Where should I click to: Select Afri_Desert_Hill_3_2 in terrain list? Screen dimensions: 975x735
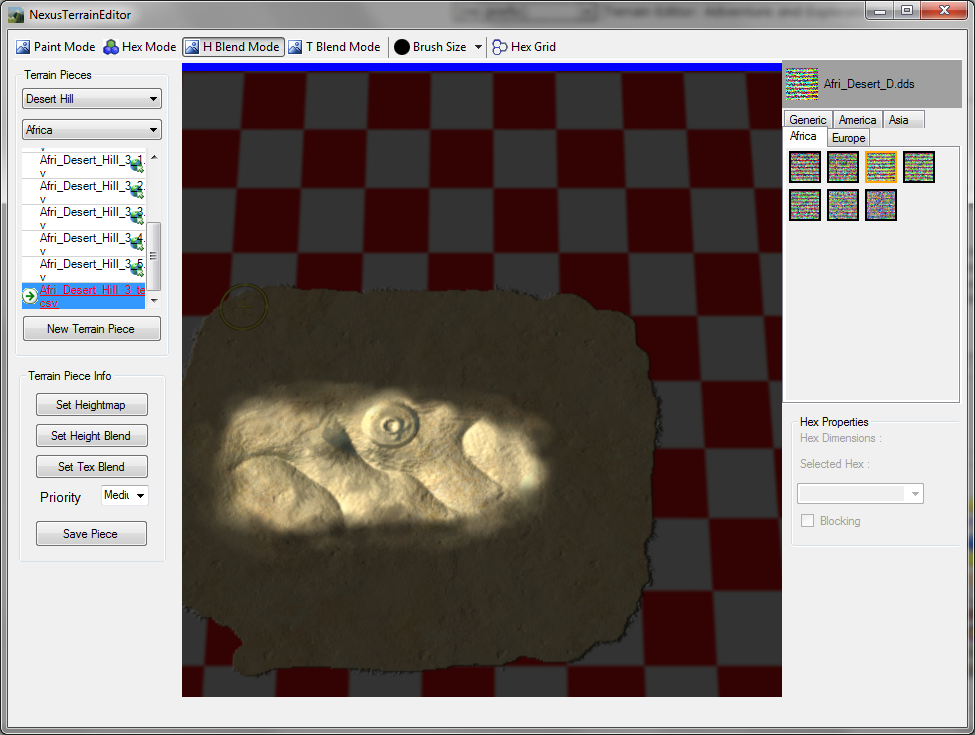83,190
